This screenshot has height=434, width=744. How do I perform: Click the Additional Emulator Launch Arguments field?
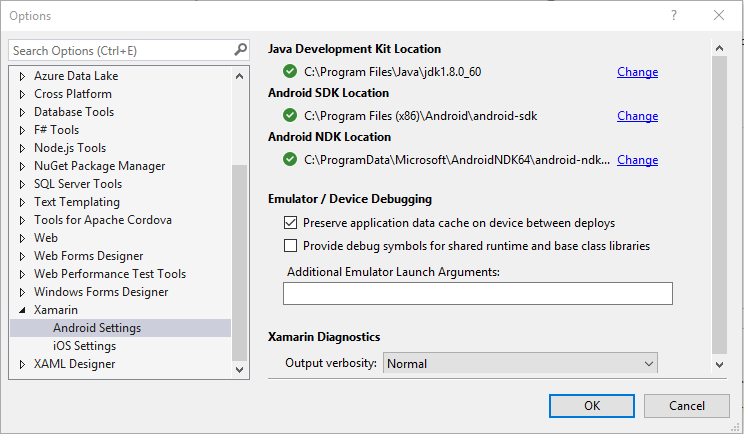[477, 293]
